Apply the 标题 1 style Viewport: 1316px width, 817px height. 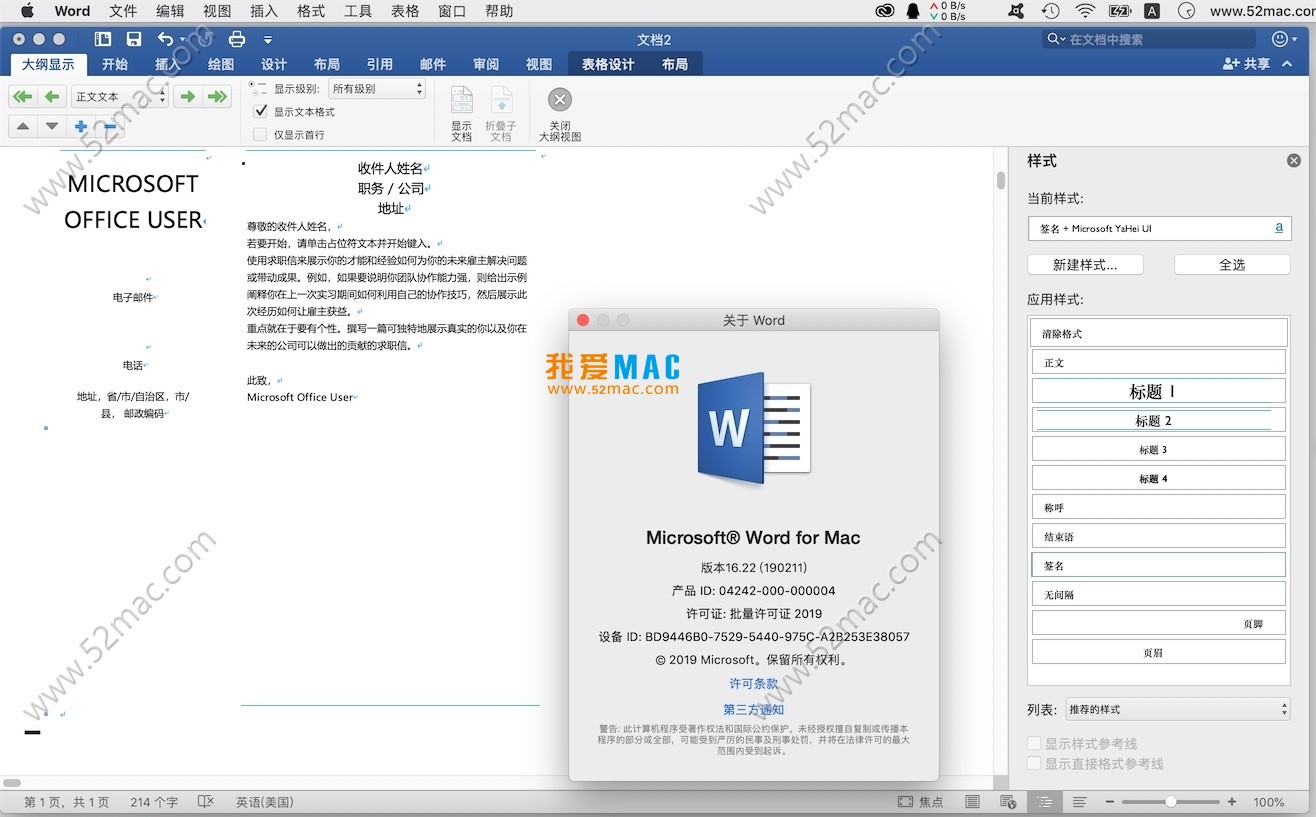point(1159,391)
